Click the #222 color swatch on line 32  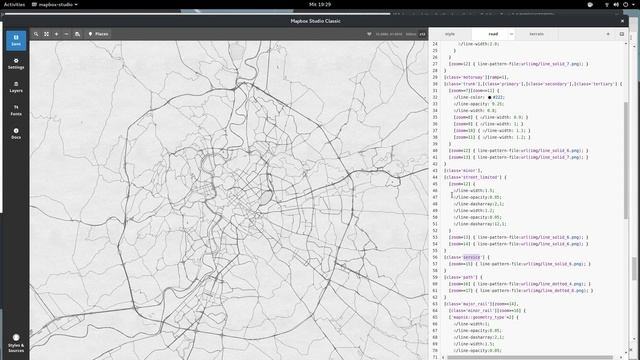tap(489, 97)
